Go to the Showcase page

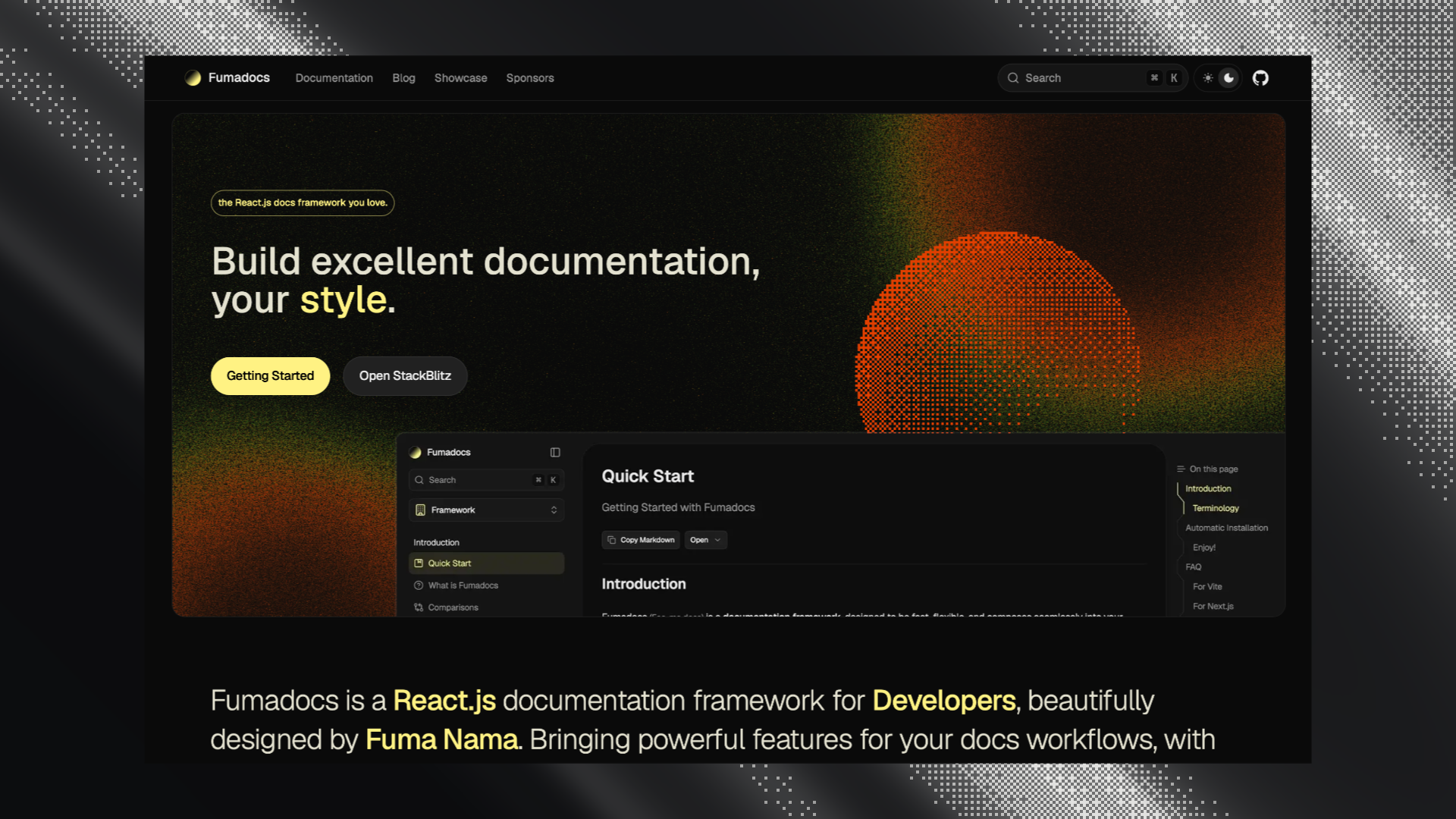pyautogui.click(x=460, y=78)
